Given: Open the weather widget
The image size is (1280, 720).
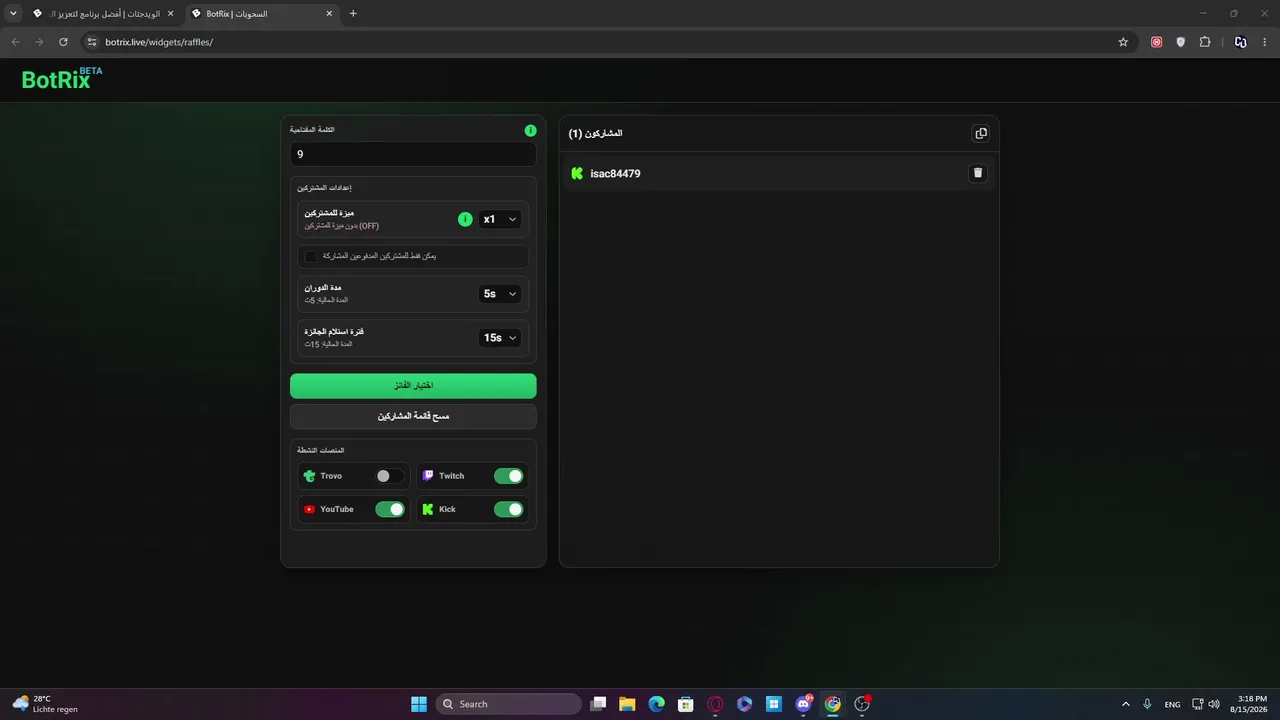Looking at the screenshot, I should (45, 704).
